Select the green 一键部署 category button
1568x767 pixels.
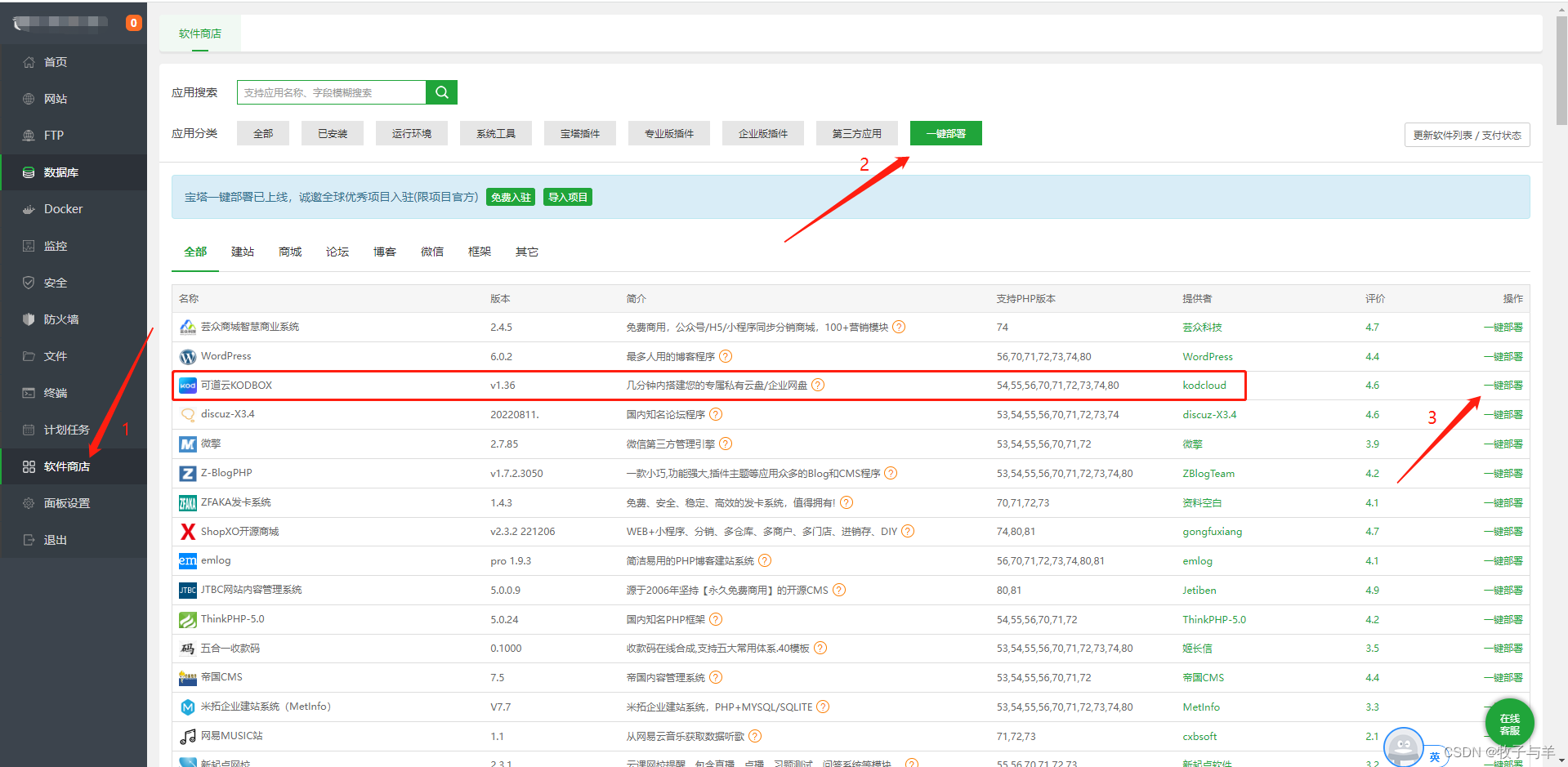[946, 133]
